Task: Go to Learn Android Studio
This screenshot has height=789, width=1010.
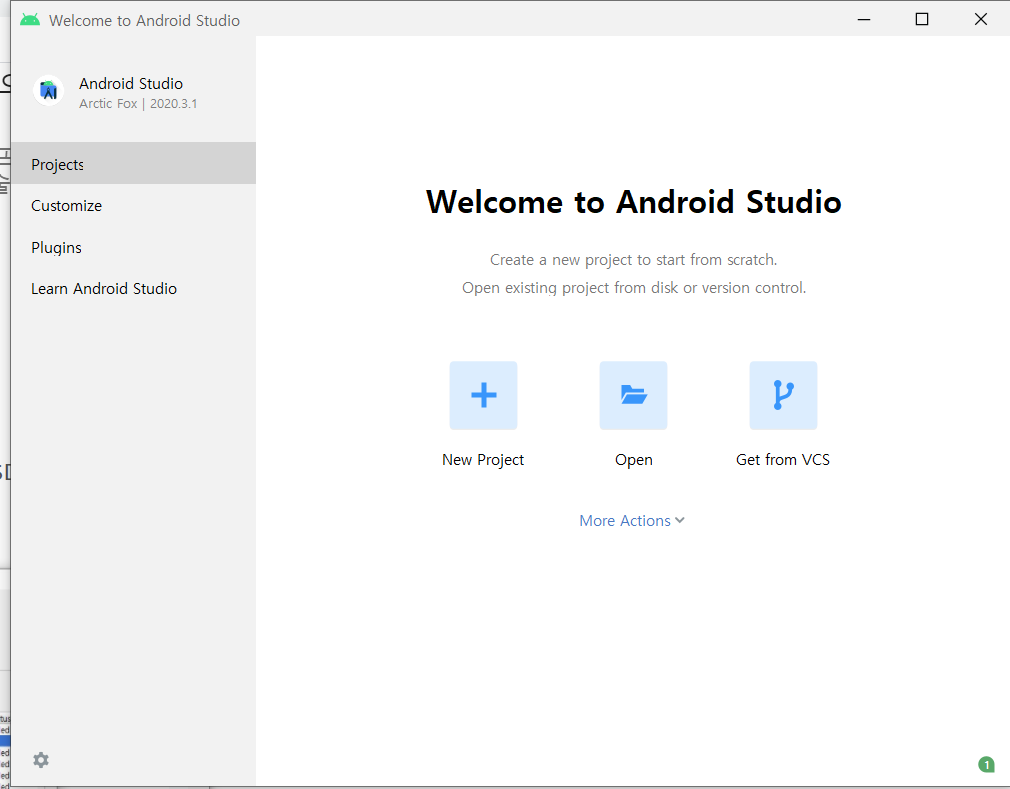Action: 133,289
